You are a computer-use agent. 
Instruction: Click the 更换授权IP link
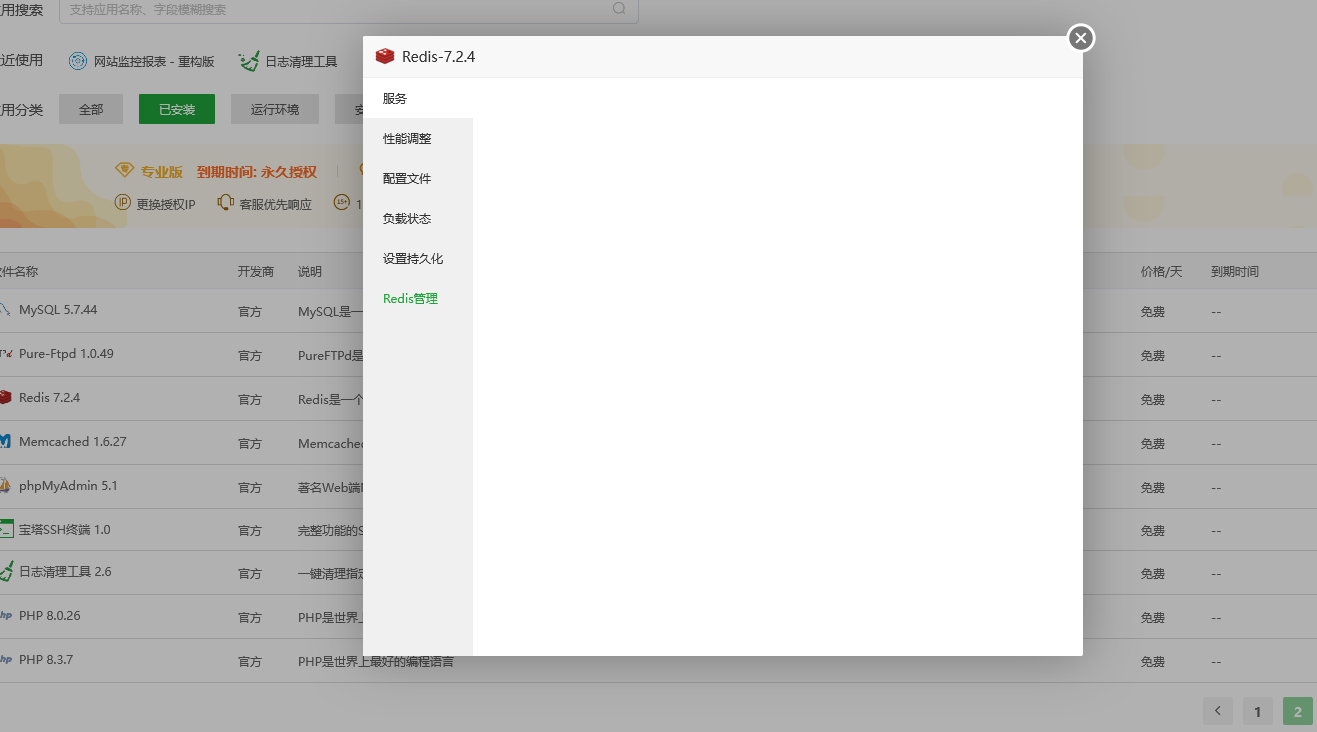166,203
